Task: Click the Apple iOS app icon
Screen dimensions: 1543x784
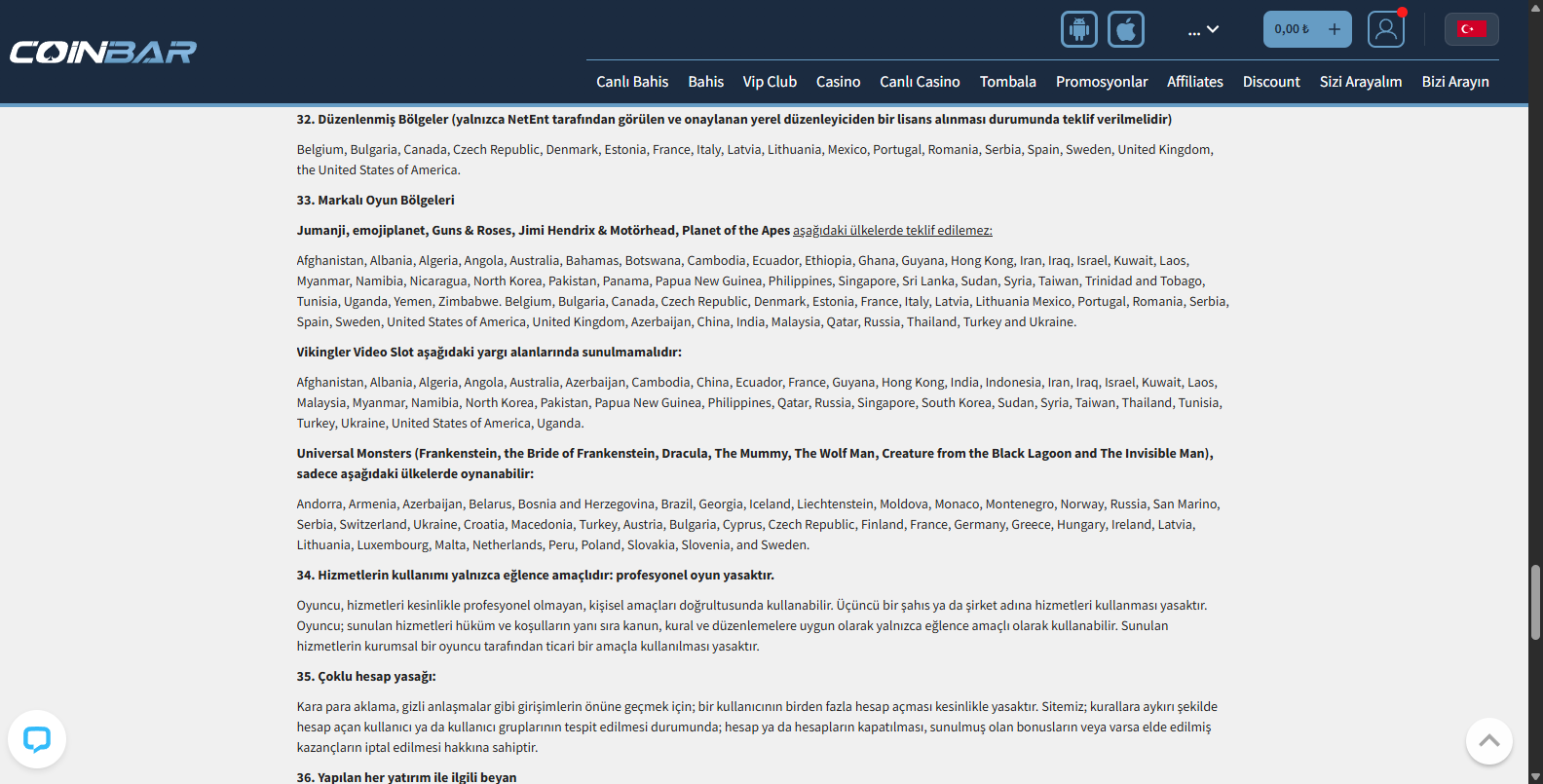Action: pyautogui.click(x=1125, y=29)
